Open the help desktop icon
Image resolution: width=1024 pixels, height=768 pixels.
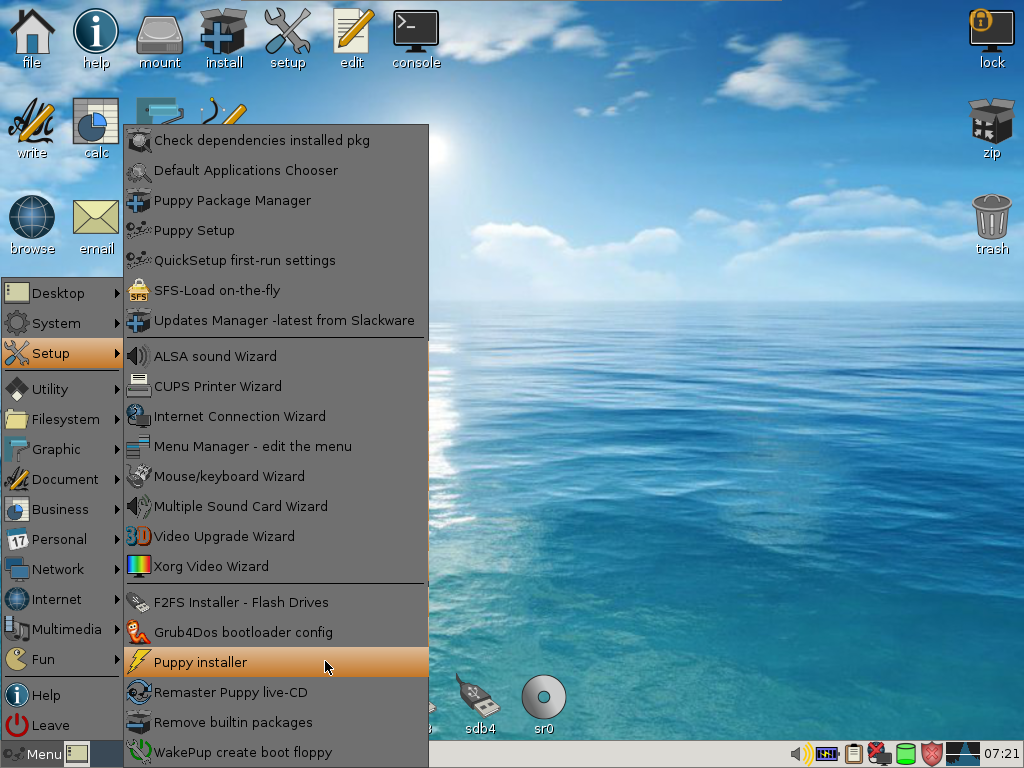point(96,38)
